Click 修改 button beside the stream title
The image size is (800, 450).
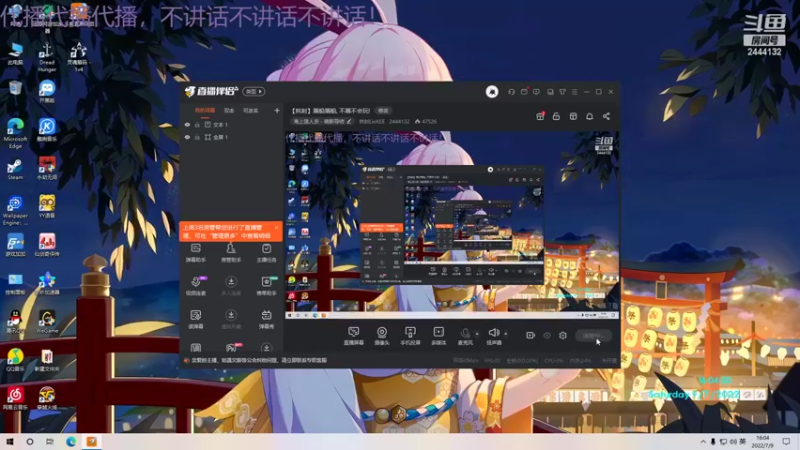click(x=383, y=111)
